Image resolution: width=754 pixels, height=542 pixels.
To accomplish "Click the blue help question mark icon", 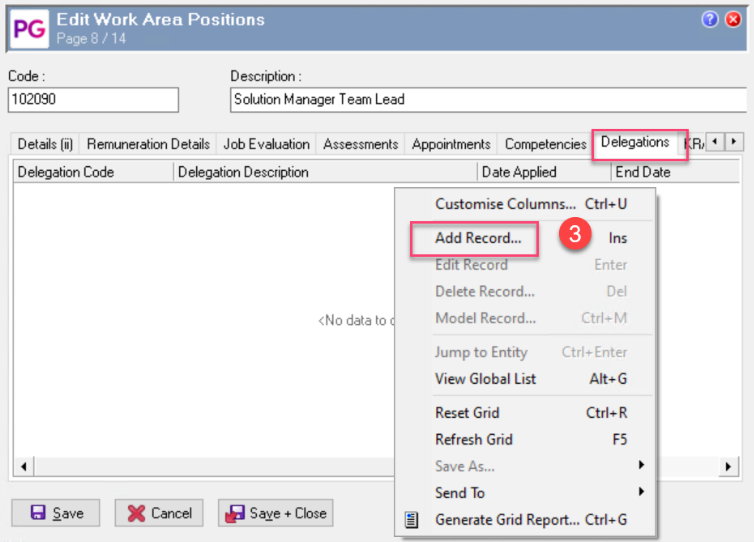I will click(x=710, y=19).
